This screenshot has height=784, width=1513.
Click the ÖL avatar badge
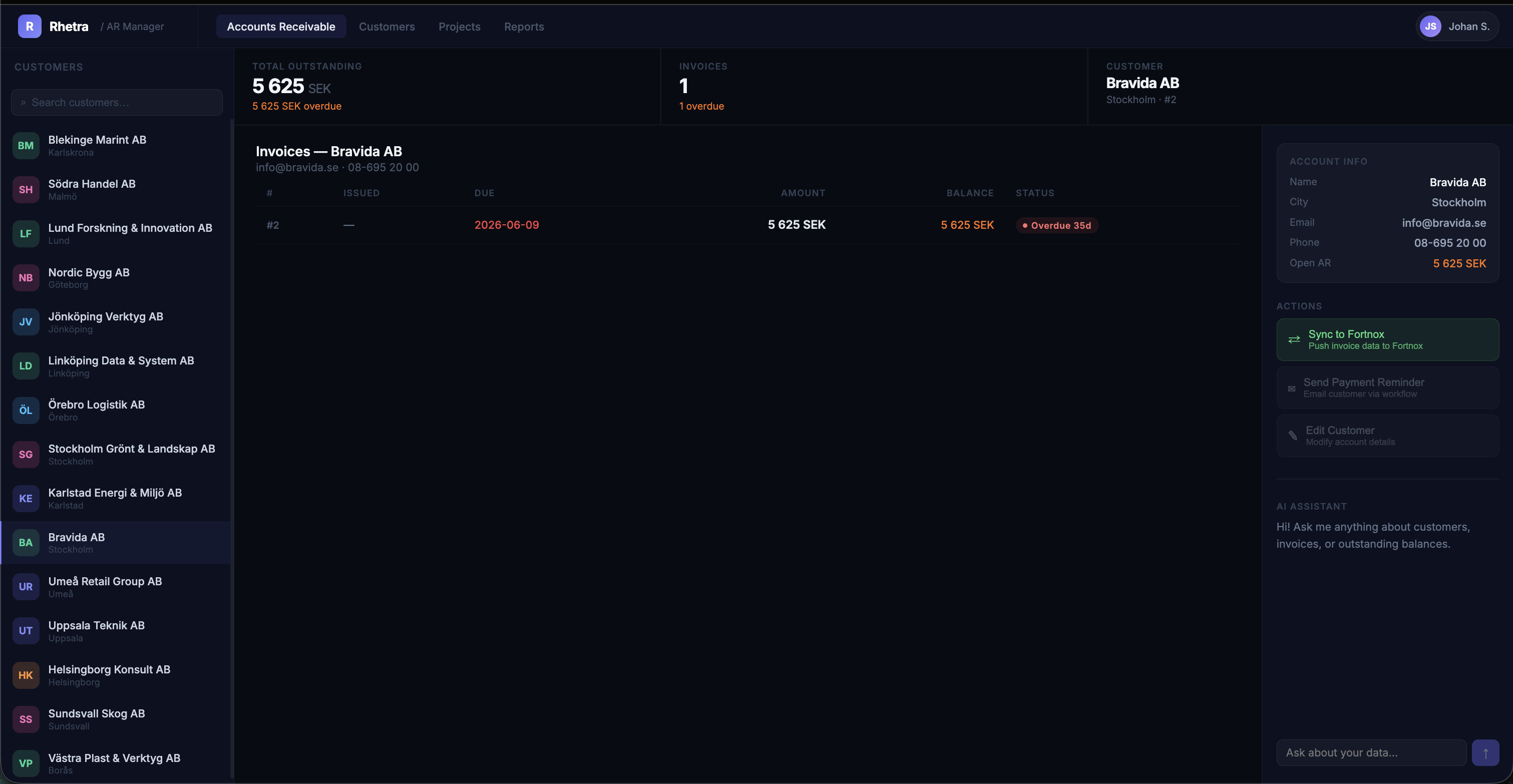tap(25, 411)
